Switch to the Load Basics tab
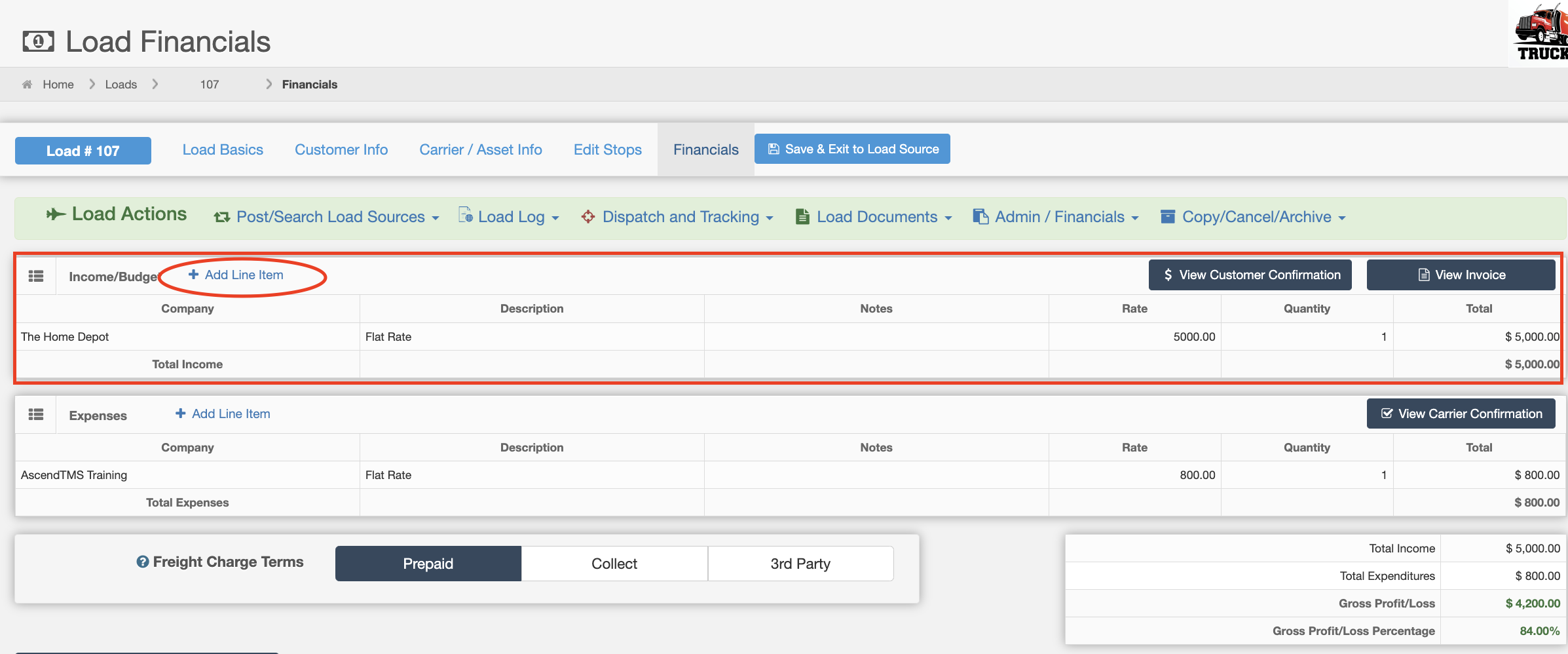1568x654 pixels. coord(223,150)
